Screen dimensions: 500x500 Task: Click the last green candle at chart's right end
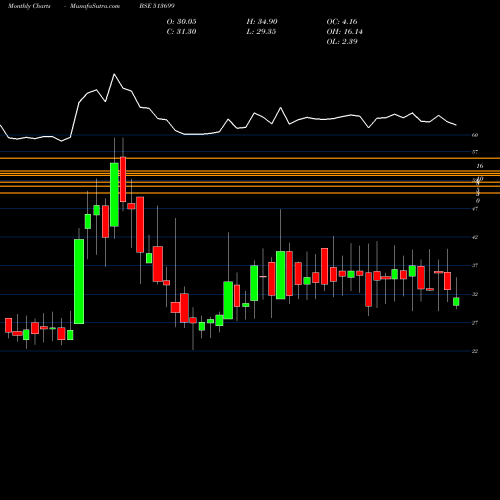coord(456,301)
